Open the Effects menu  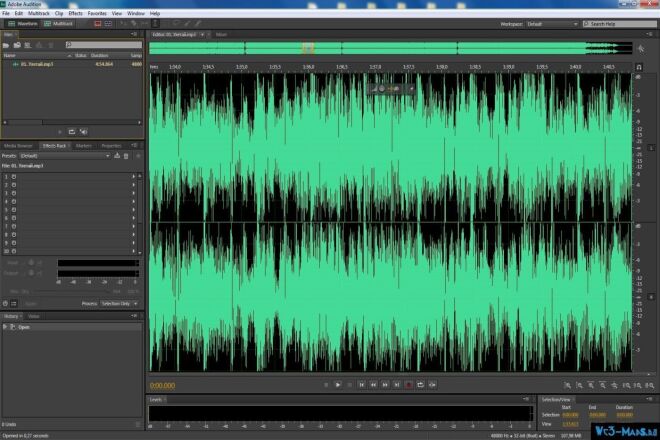pos(75,13)
